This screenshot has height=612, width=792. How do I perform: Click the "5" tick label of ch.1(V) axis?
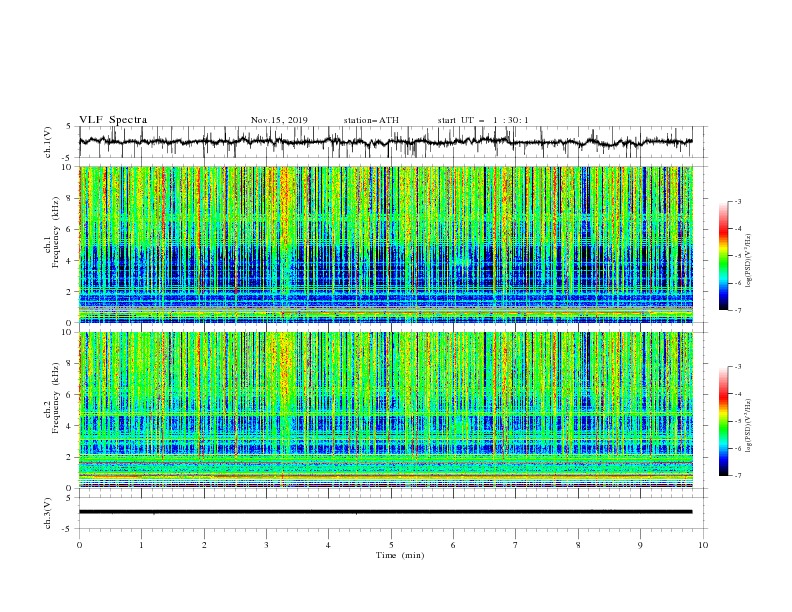pyautogui.click(x=69, y=126)
